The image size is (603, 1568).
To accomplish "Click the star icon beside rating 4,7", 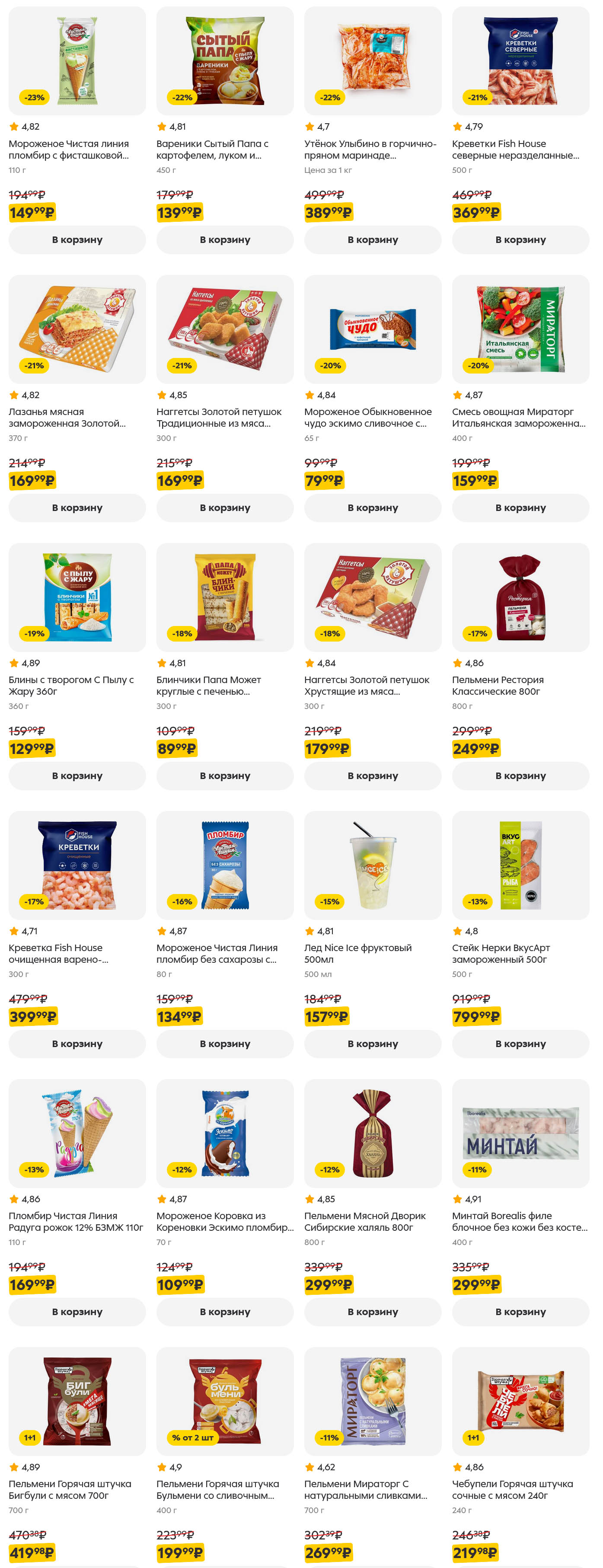I will click(309, 127).
